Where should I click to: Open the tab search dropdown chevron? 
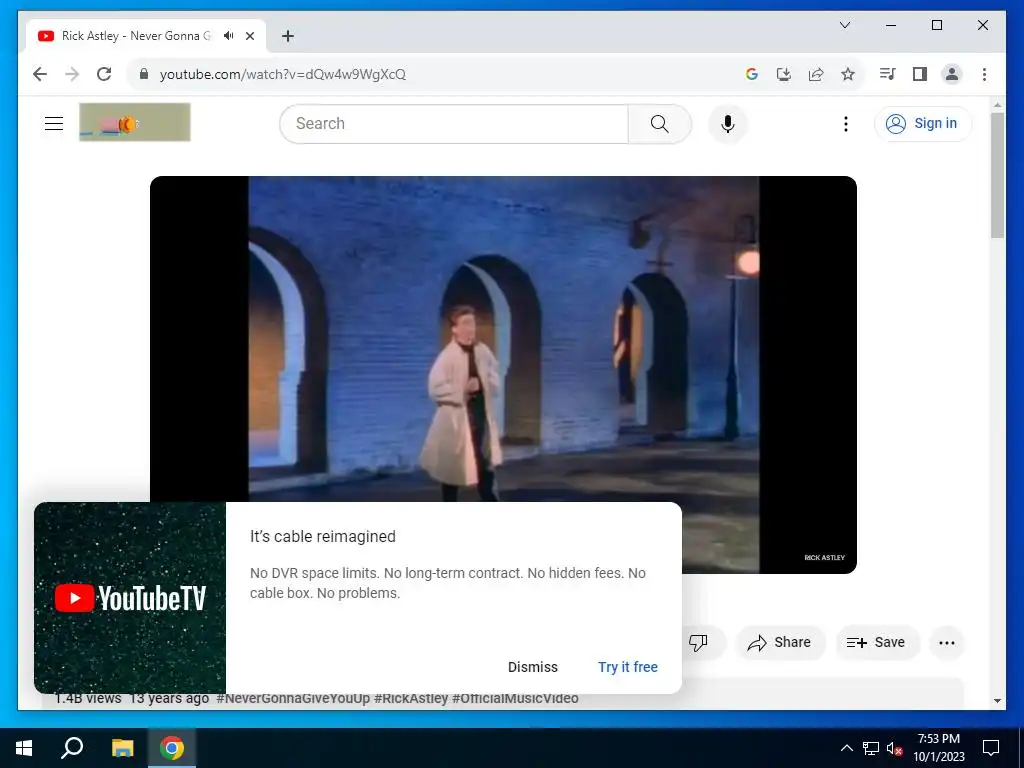[844, 25]
